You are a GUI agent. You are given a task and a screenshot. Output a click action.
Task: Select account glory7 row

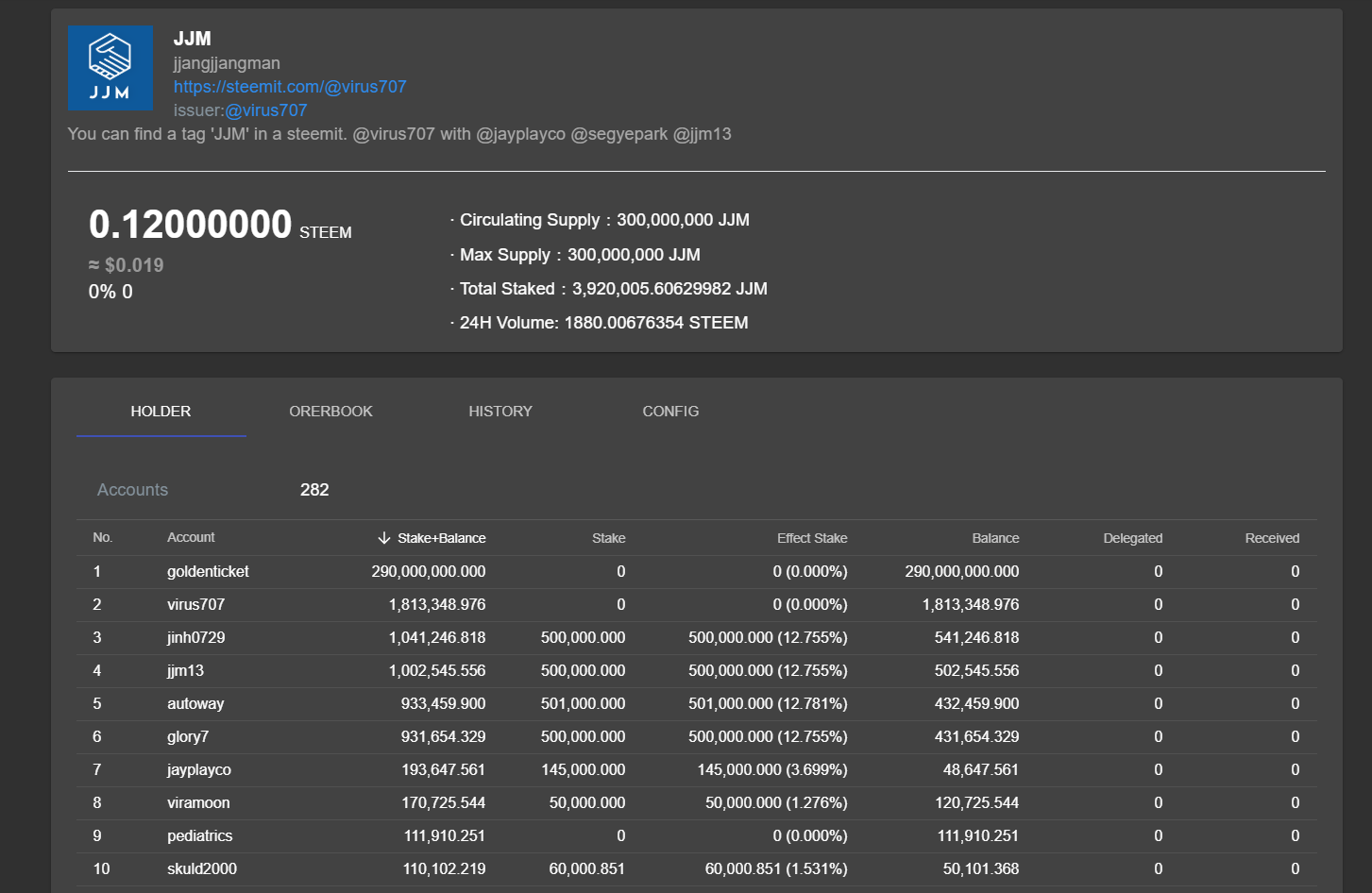click(697, 737)
